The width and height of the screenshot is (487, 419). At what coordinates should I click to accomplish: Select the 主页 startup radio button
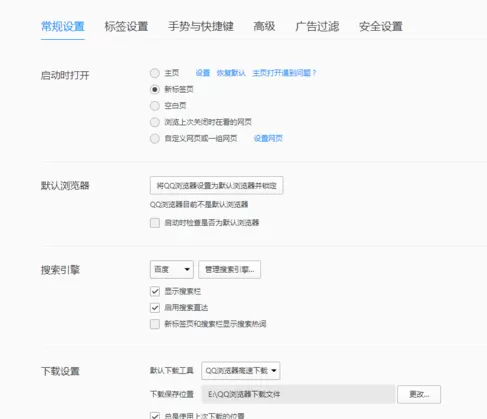(155, 73)
